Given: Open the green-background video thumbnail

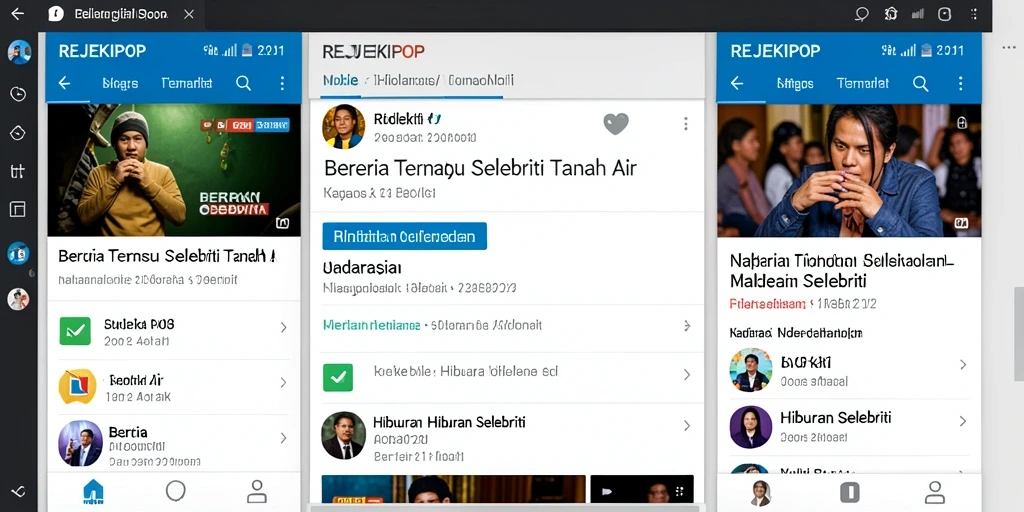Looking at the screenshot, I should point(174,170).
